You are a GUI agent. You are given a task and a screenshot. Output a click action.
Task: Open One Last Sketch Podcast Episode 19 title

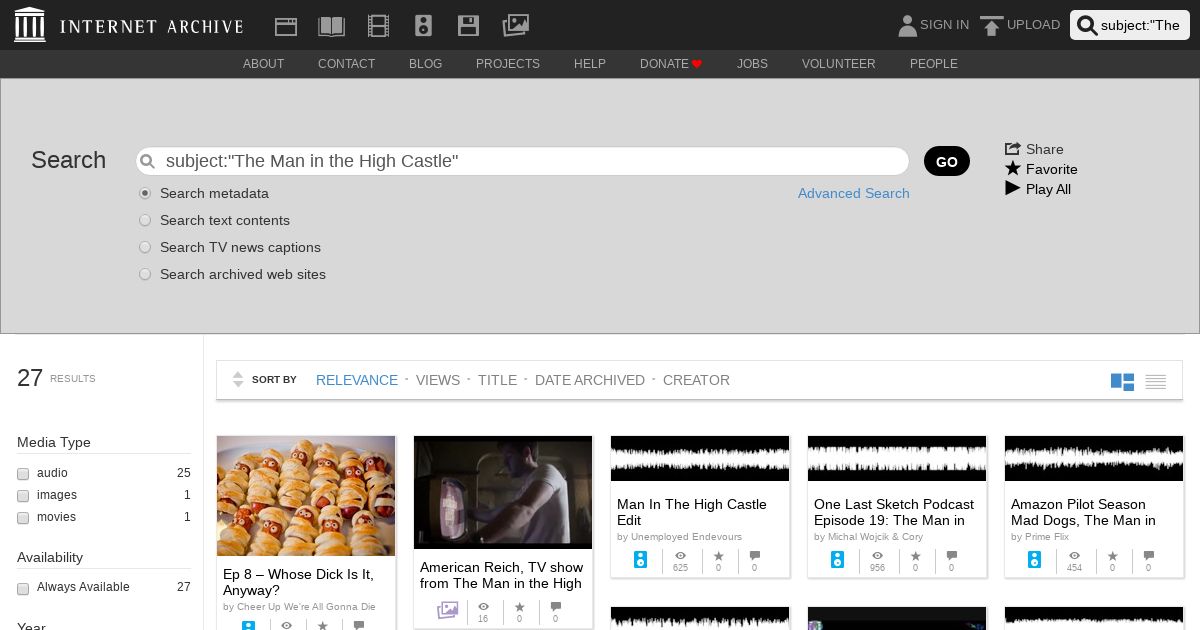point(894,512)
